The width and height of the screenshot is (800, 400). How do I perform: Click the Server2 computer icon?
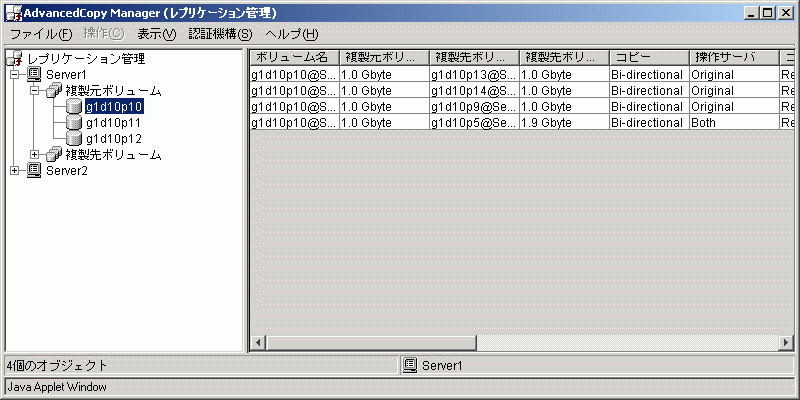click(x=34, y=170)
